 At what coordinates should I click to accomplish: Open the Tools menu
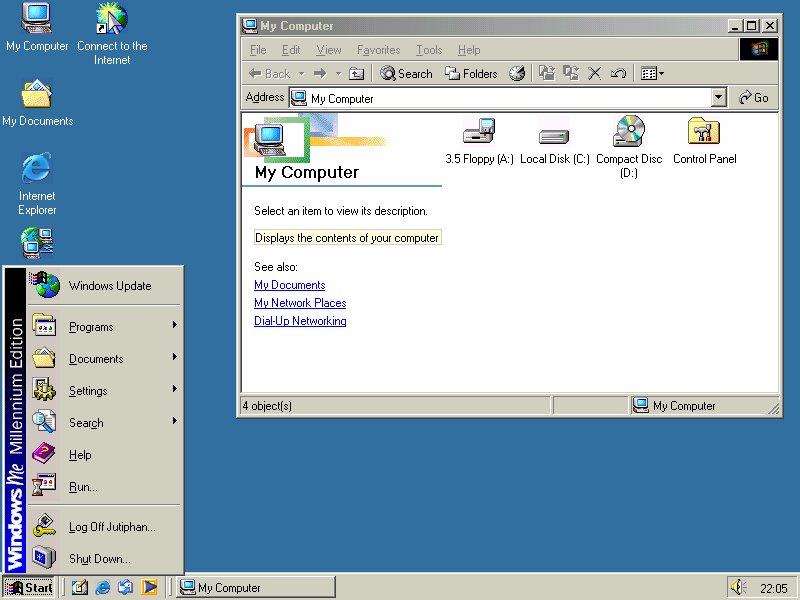(x=429, y=50)
